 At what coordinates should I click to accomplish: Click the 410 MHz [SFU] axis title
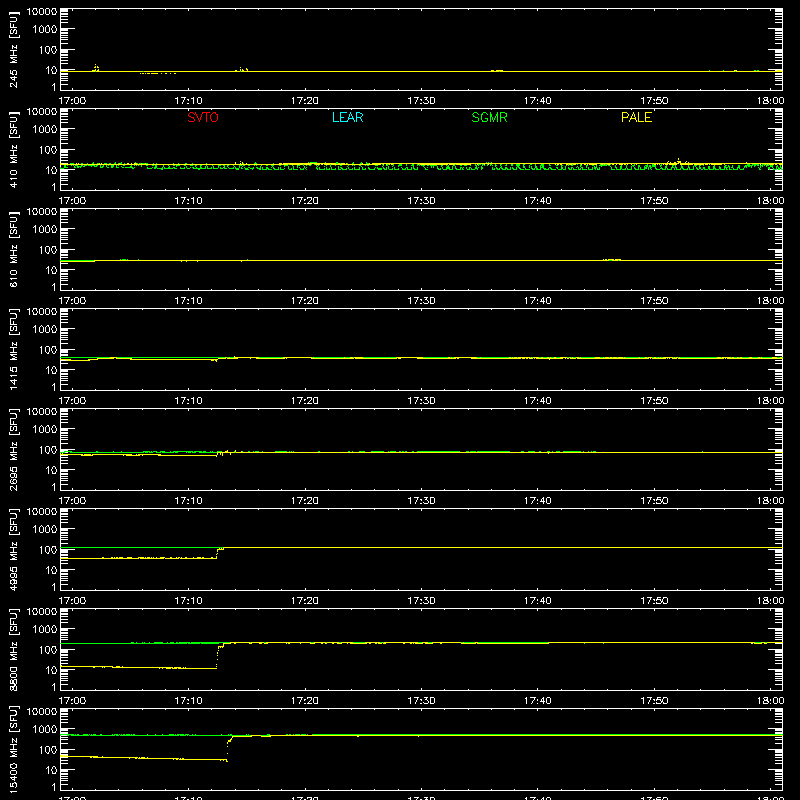pyautogui.click(x=14, y=149)
